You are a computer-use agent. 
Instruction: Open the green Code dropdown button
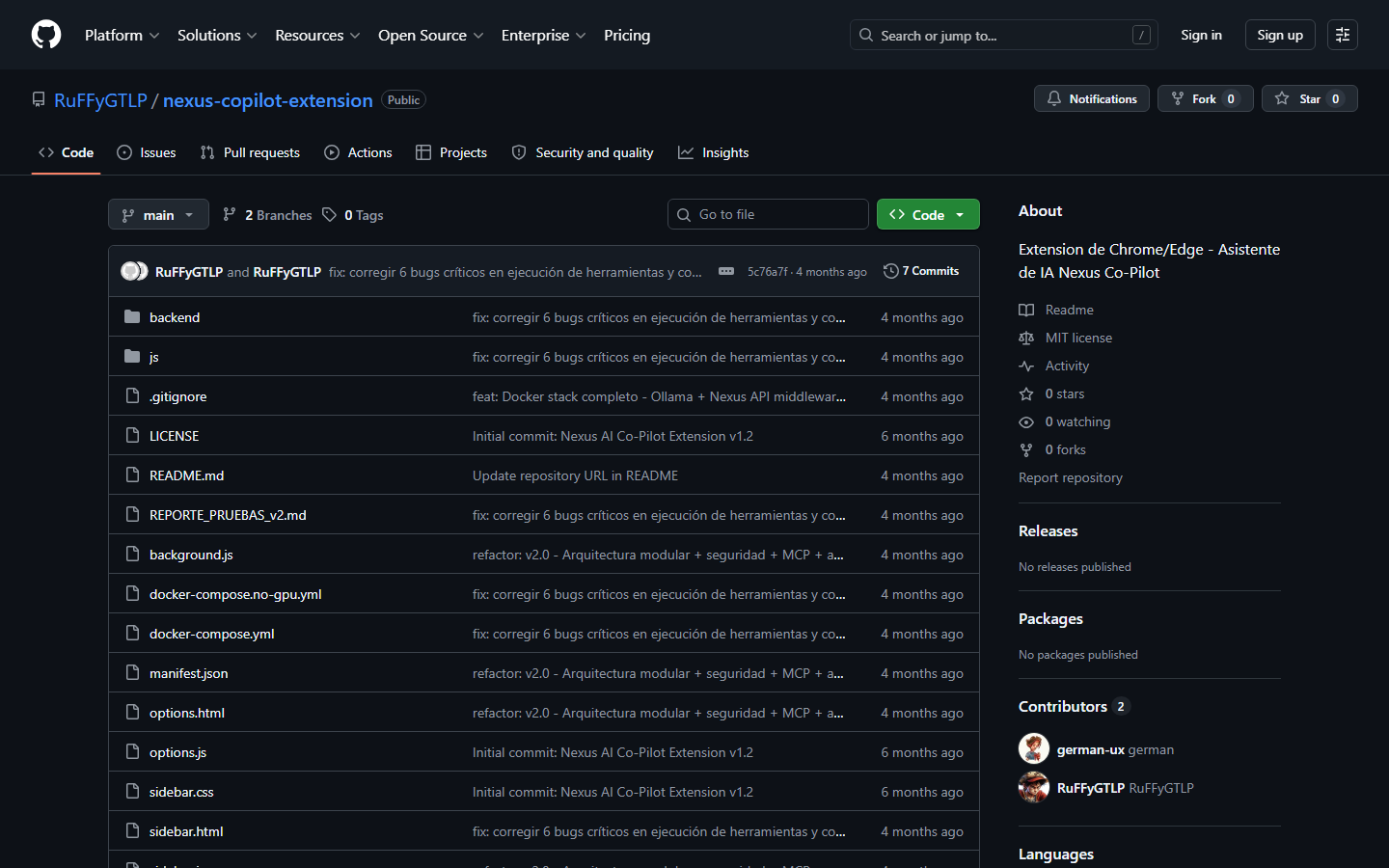pyautogui.click(x=928, y=214)
